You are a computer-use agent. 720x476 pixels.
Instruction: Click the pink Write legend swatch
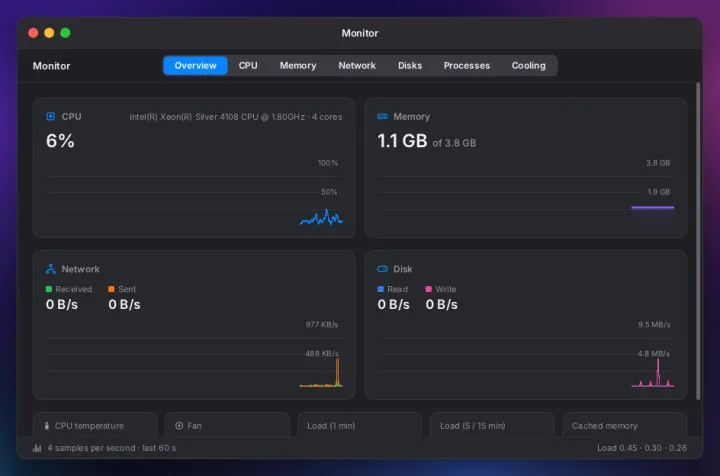pos(428,289)
